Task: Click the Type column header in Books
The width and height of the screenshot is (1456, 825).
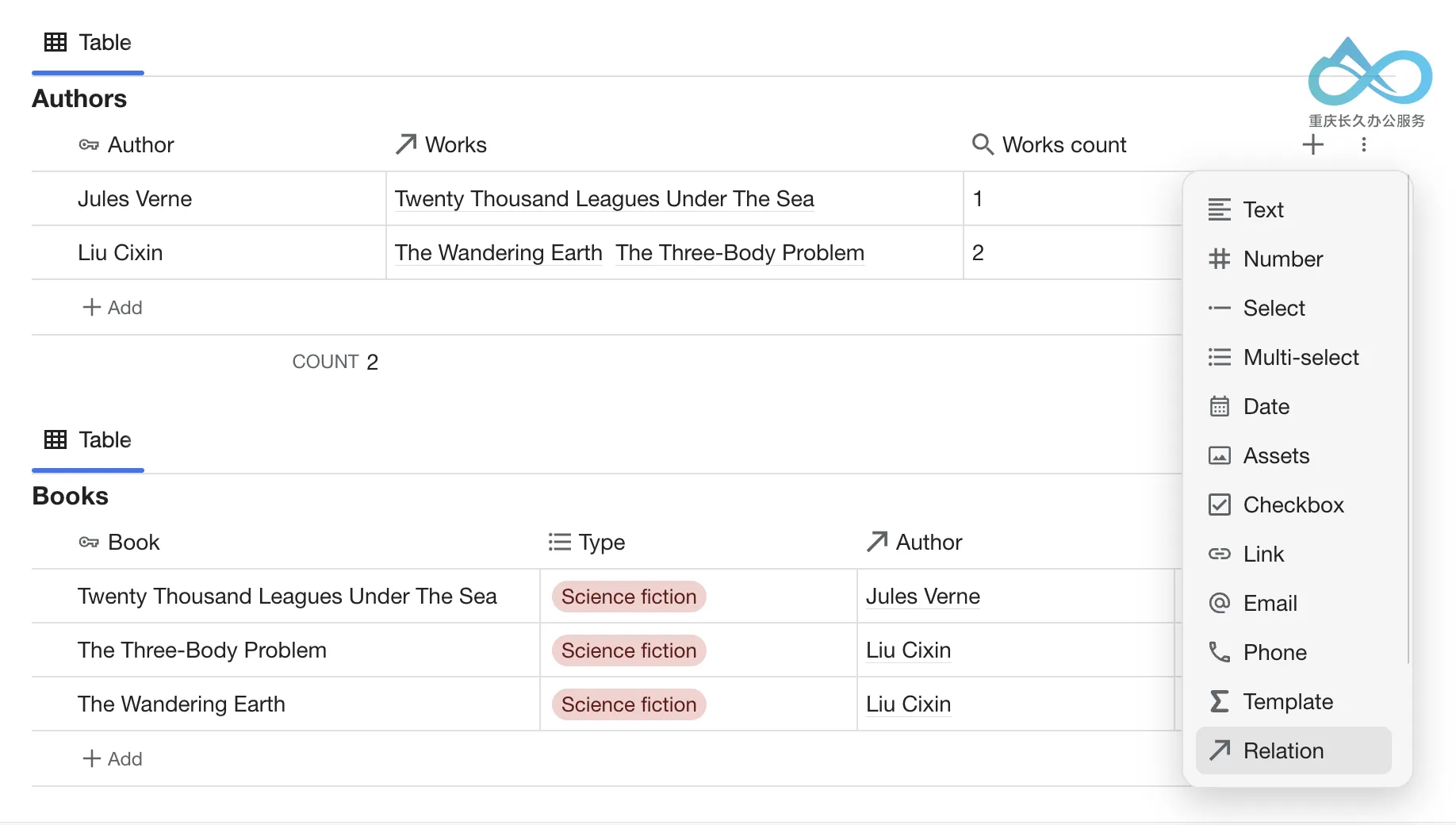Action: click(587, 542)
